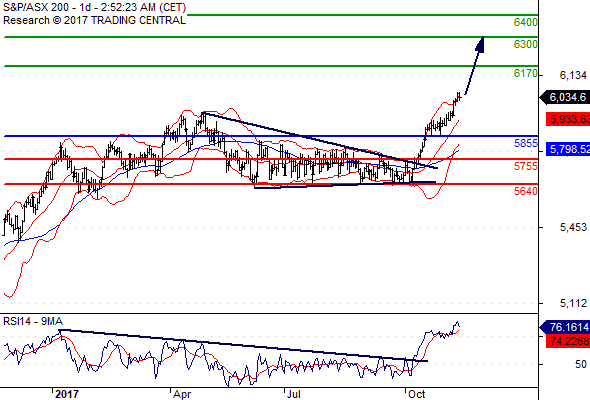This screenshot has height=400, width=590.
Task: Click the red 5,933.63 price label
Action: [568, 119]
